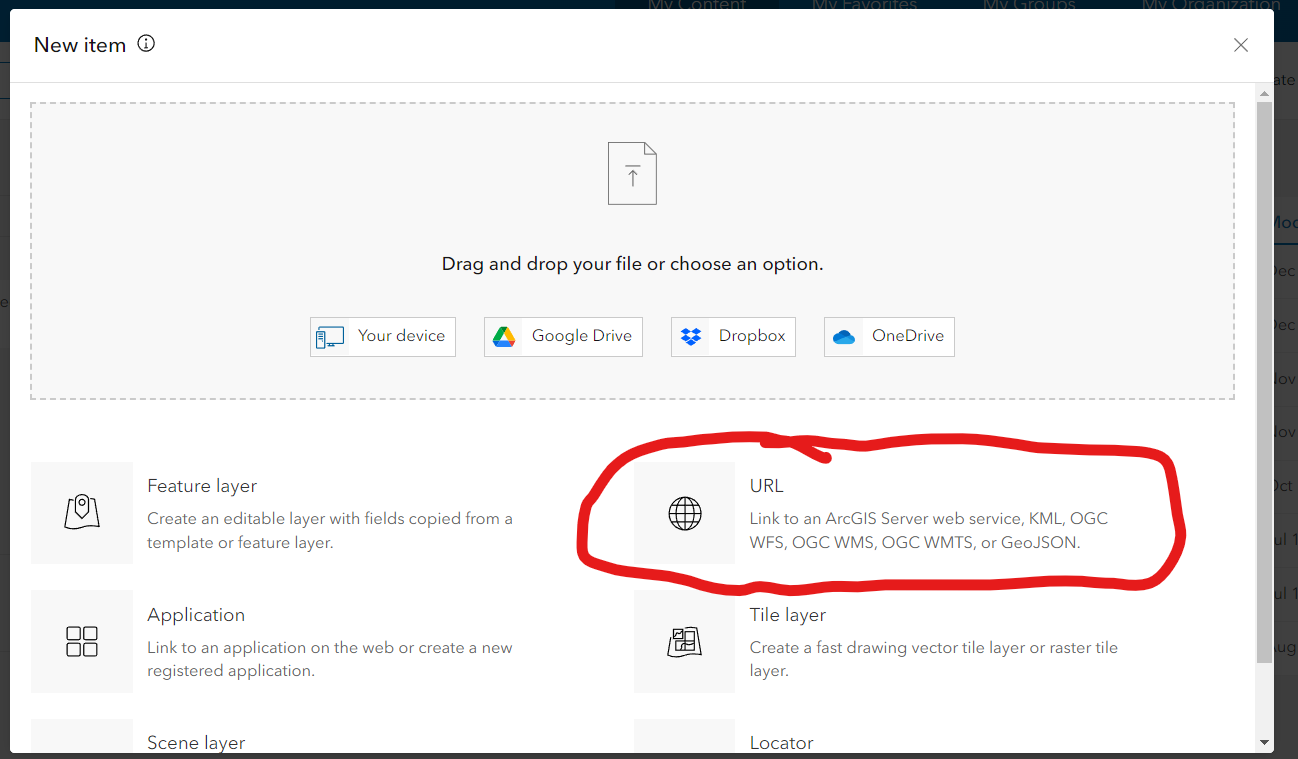The width and height of the screenshot is (1298, 759).
Task: Click the URL globe icon
Action: click(683, 513)
